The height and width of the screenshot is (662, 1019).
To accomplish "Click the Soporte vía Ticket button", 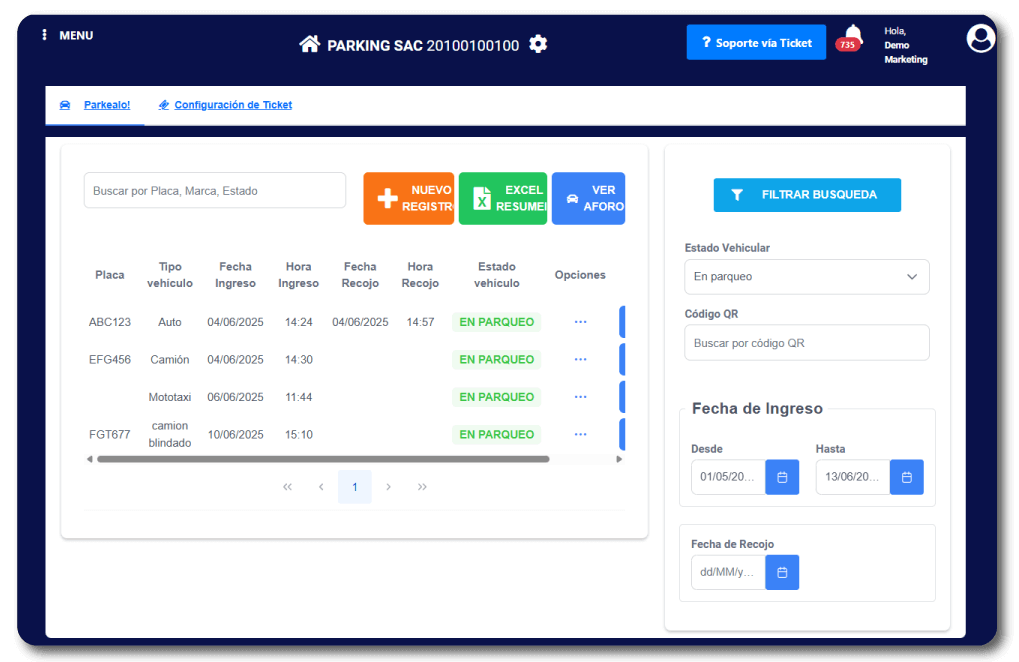I will (x=756, y=43).
